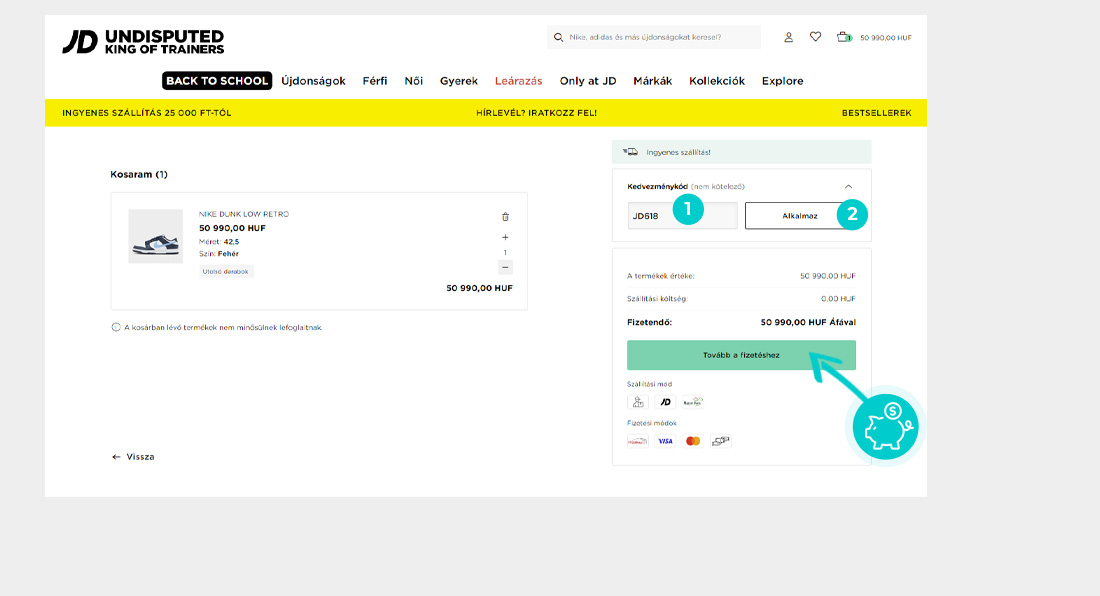Focus the header search input field
This screenshot has height=596, width=1100.
point(654,37)
